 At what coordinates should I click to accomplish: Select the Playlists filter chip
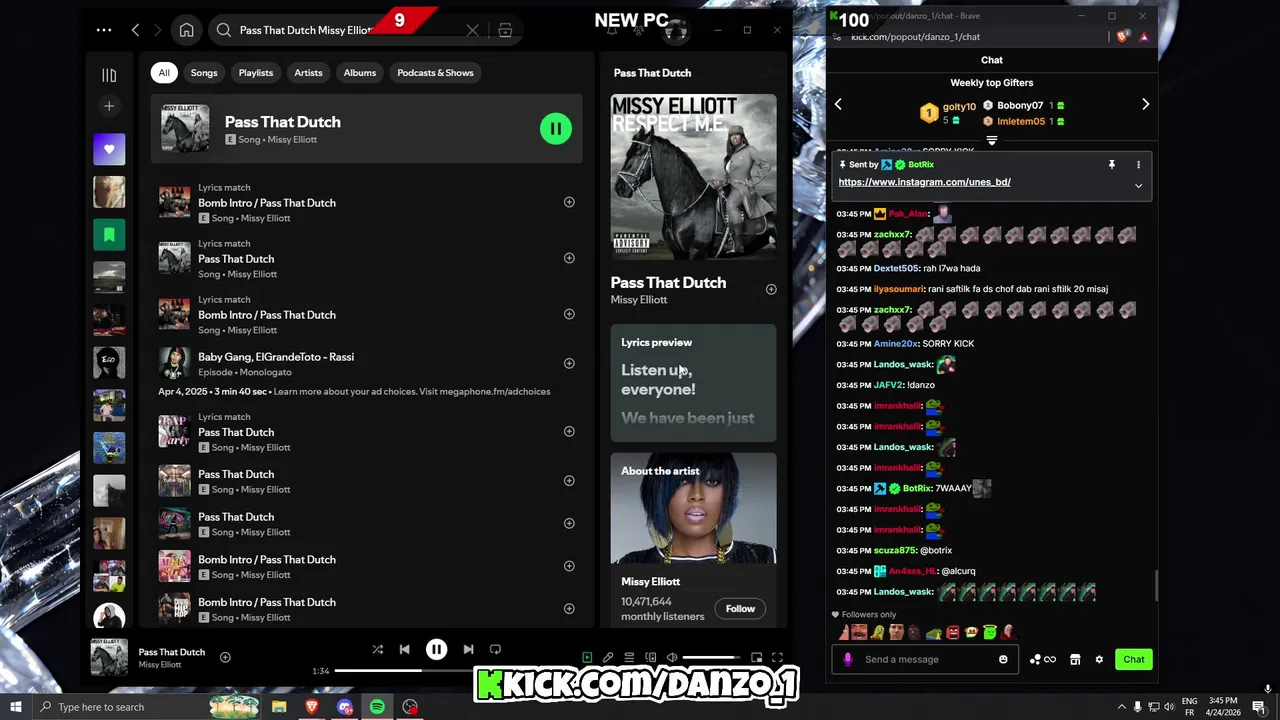pyautogui.click(x=256, y=72)
